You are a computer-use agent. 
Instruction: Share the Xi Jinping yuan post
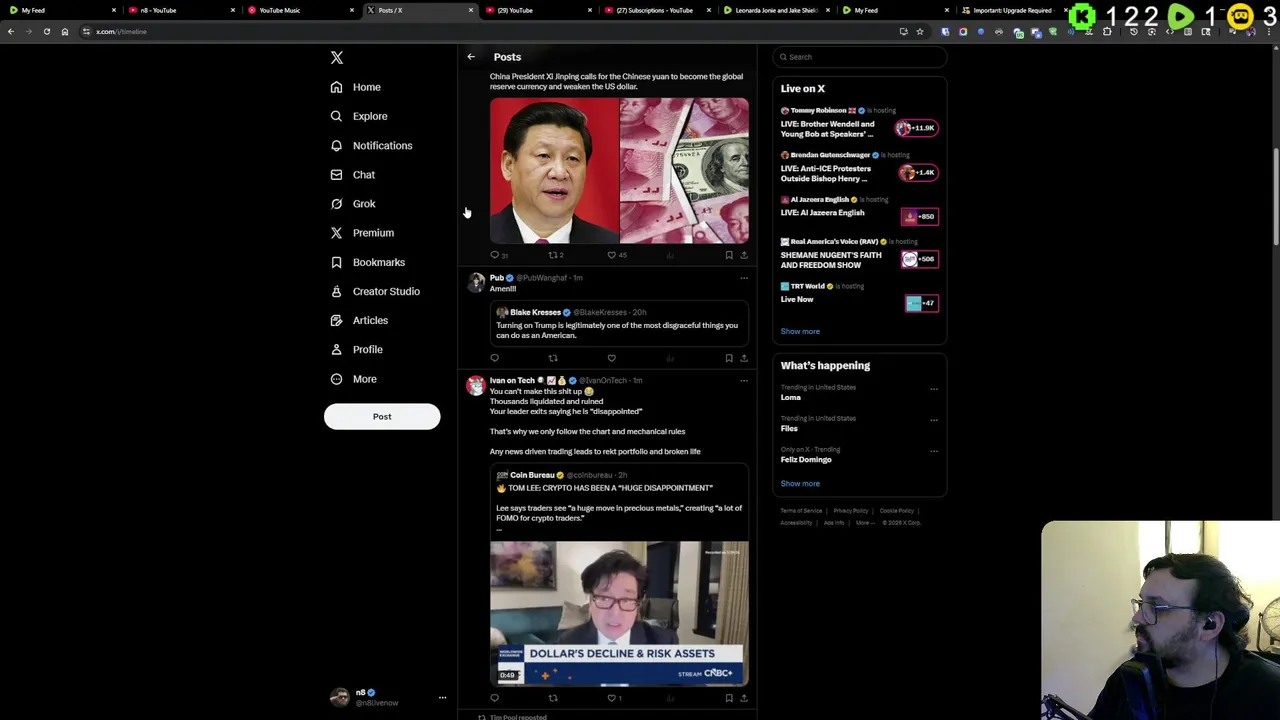point(743,255)
